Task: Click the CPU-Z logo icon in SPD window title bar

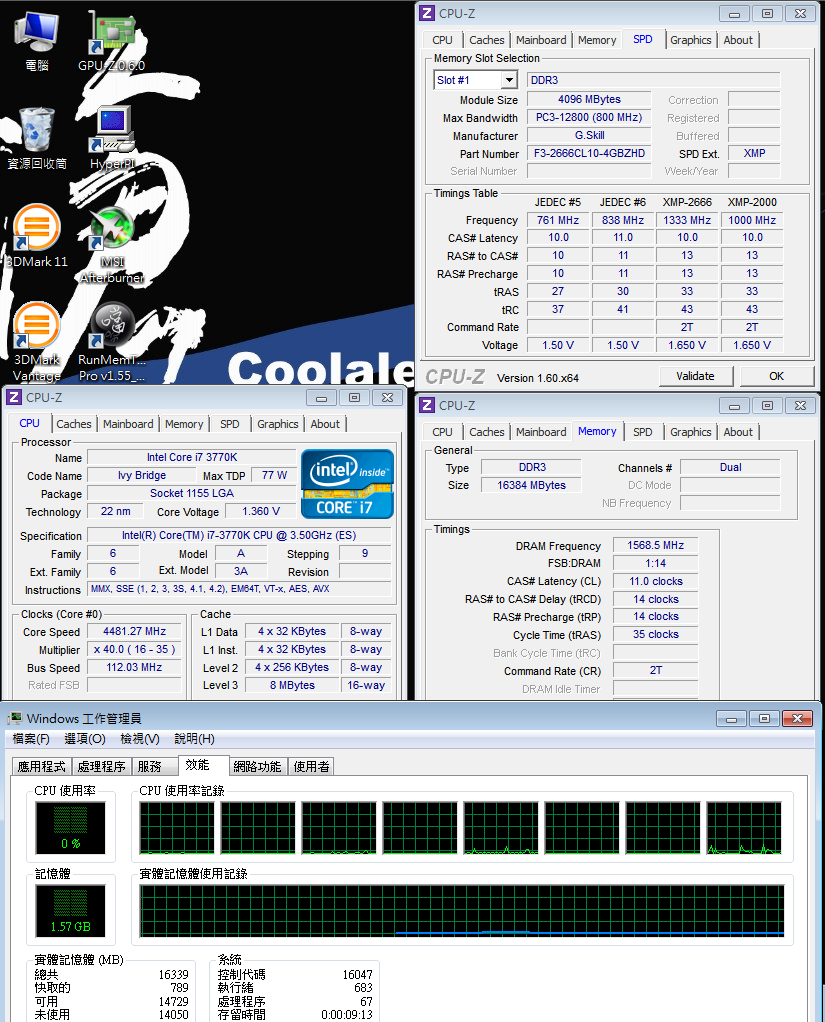Action: tap(427, 13)
